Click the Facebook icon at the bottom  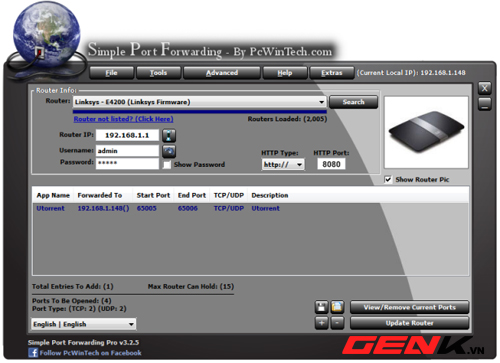pos(33,353)
